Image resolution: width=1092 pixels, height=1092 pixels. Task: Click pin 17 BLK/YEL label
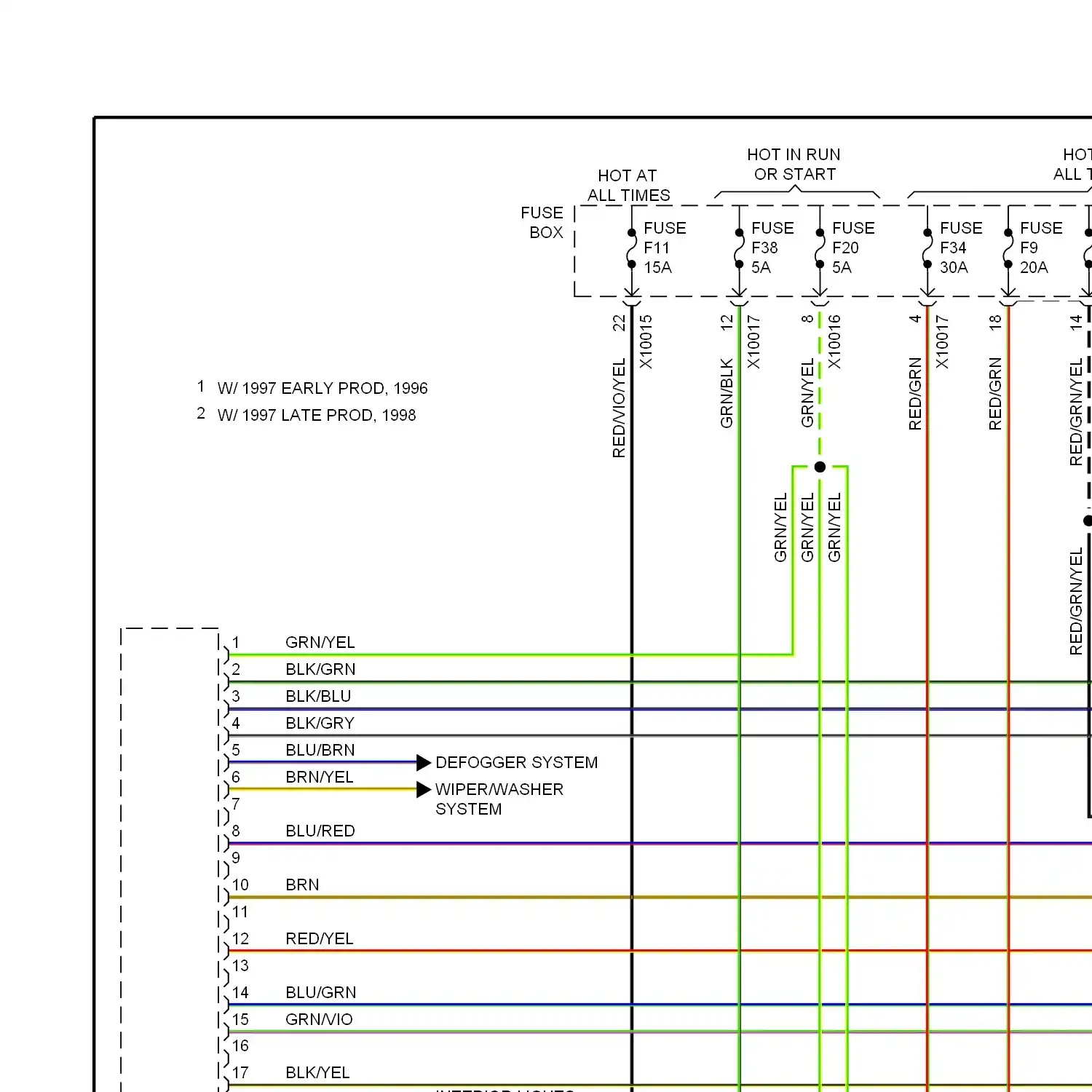point(317,1072)
